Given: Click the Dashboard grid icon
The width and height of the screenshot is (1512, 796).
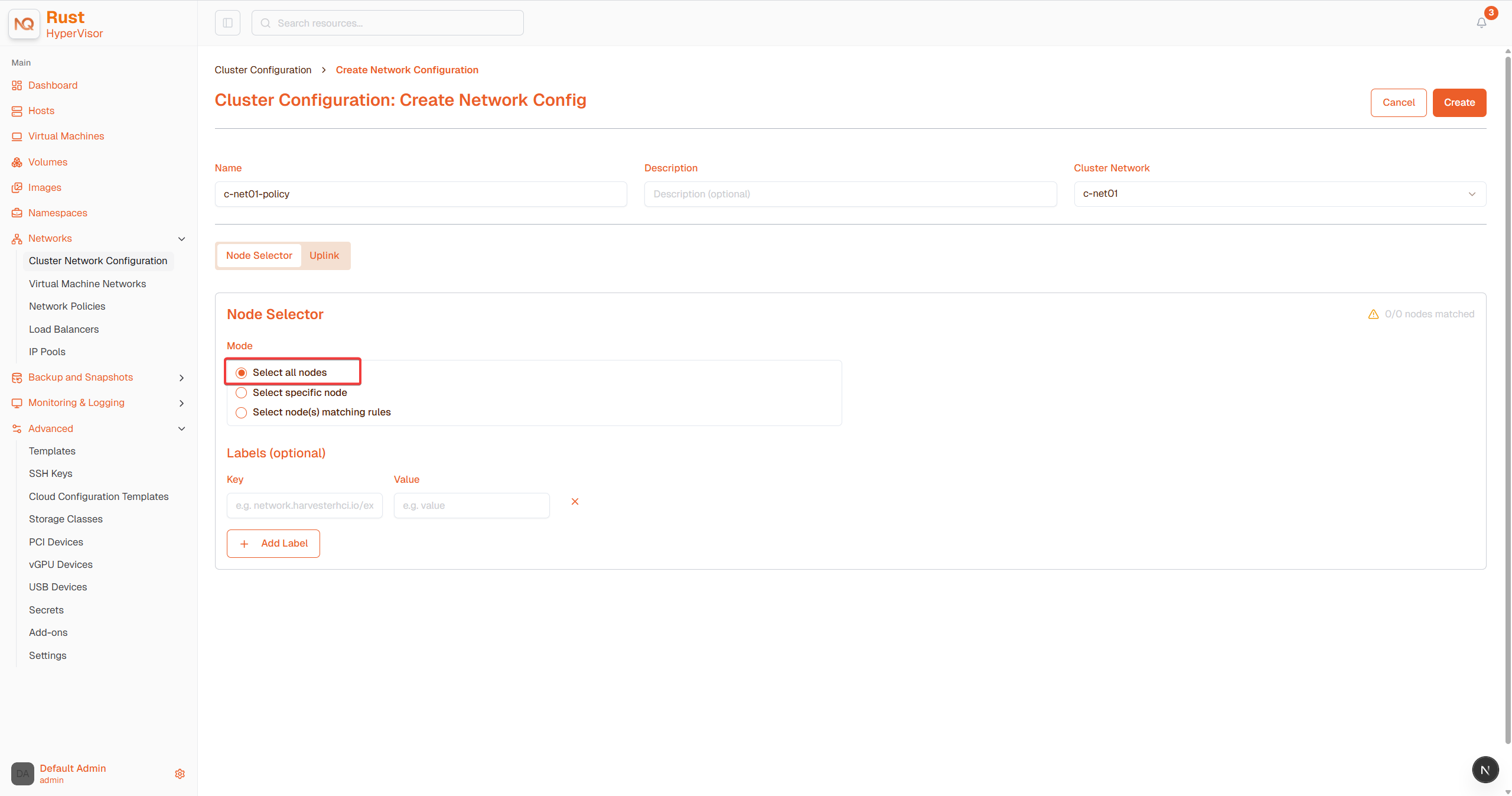Looking at the screenshot, I should pos(17,86).
